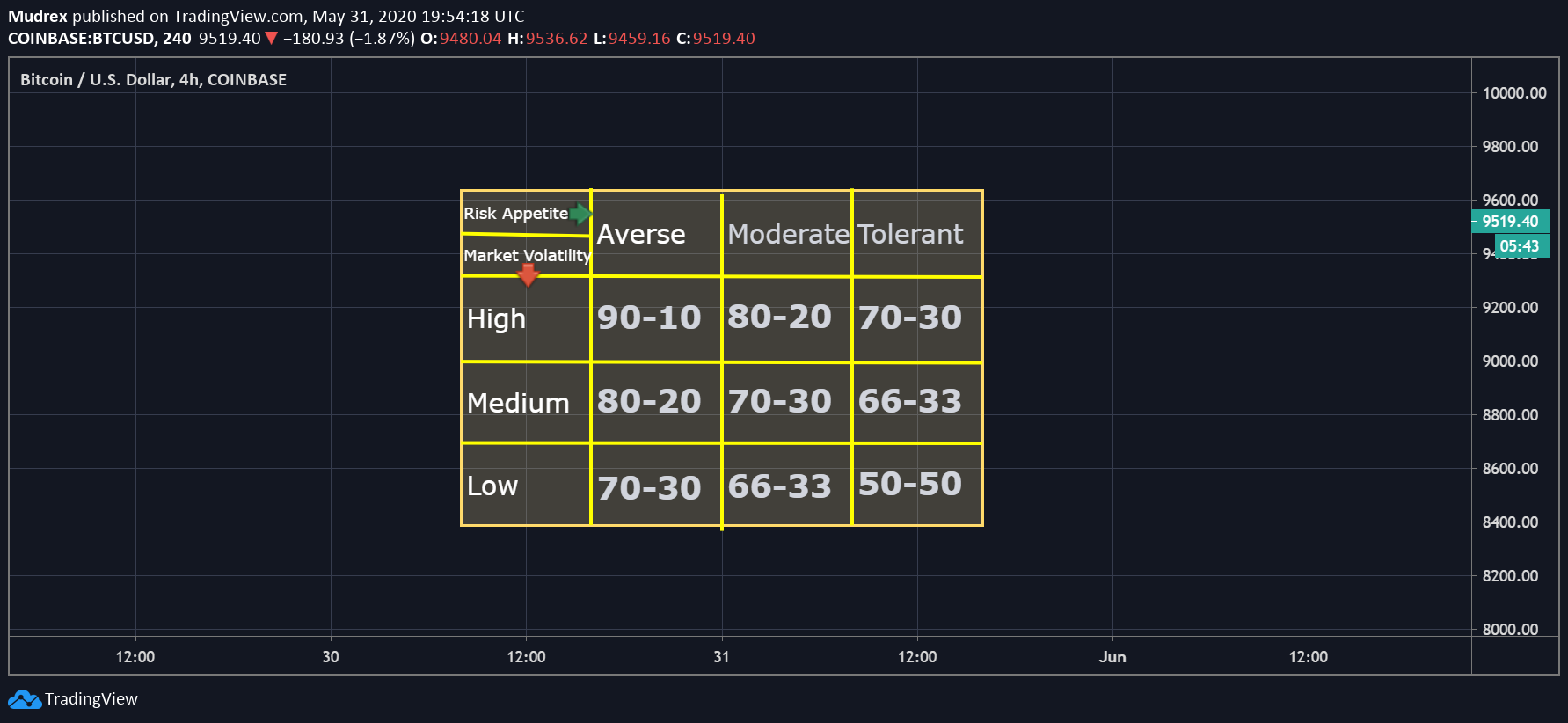
Task: Click the 8200.00 price axis label
Action: [x=1510, y=576]
